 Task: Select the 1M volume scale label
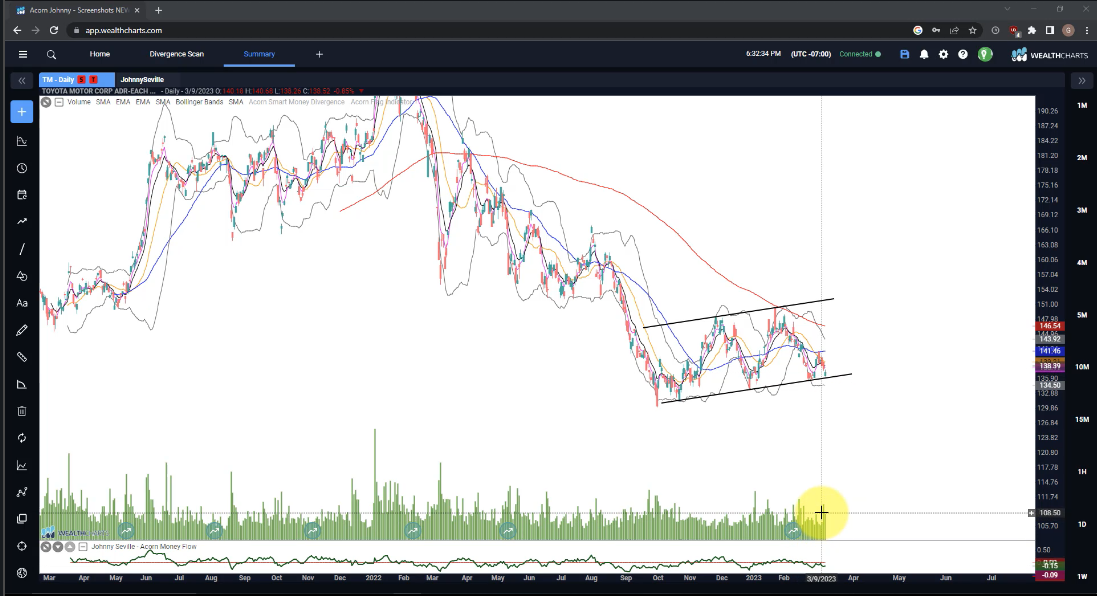[x=1082, y=105]
